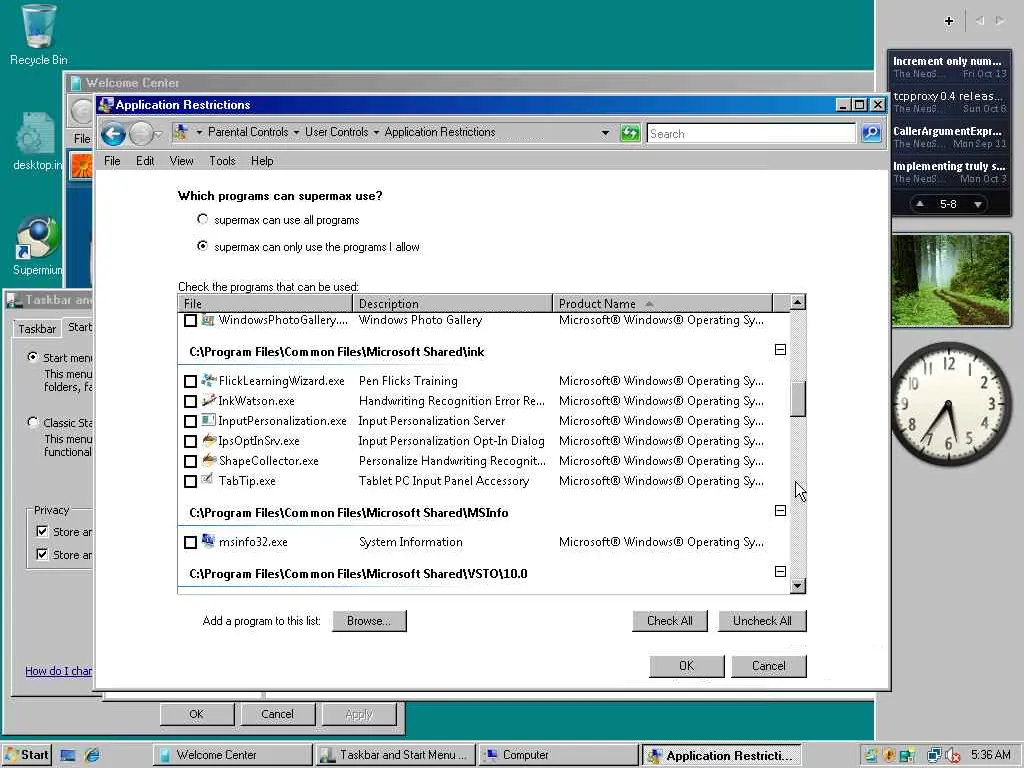Switch to Taskbar tab in Taskbar properties
Screen dimensions: 1024x768
point(37,328)
